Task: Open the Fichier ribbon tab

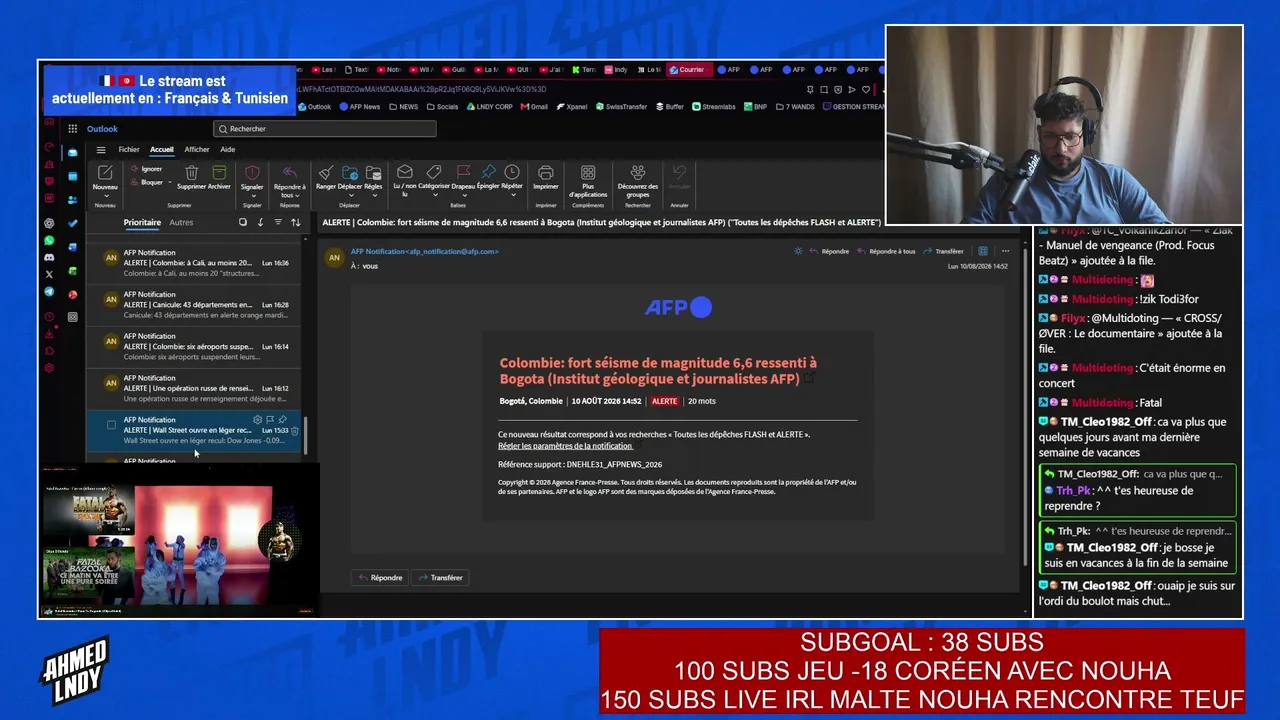Action: [x=129, y=150]
